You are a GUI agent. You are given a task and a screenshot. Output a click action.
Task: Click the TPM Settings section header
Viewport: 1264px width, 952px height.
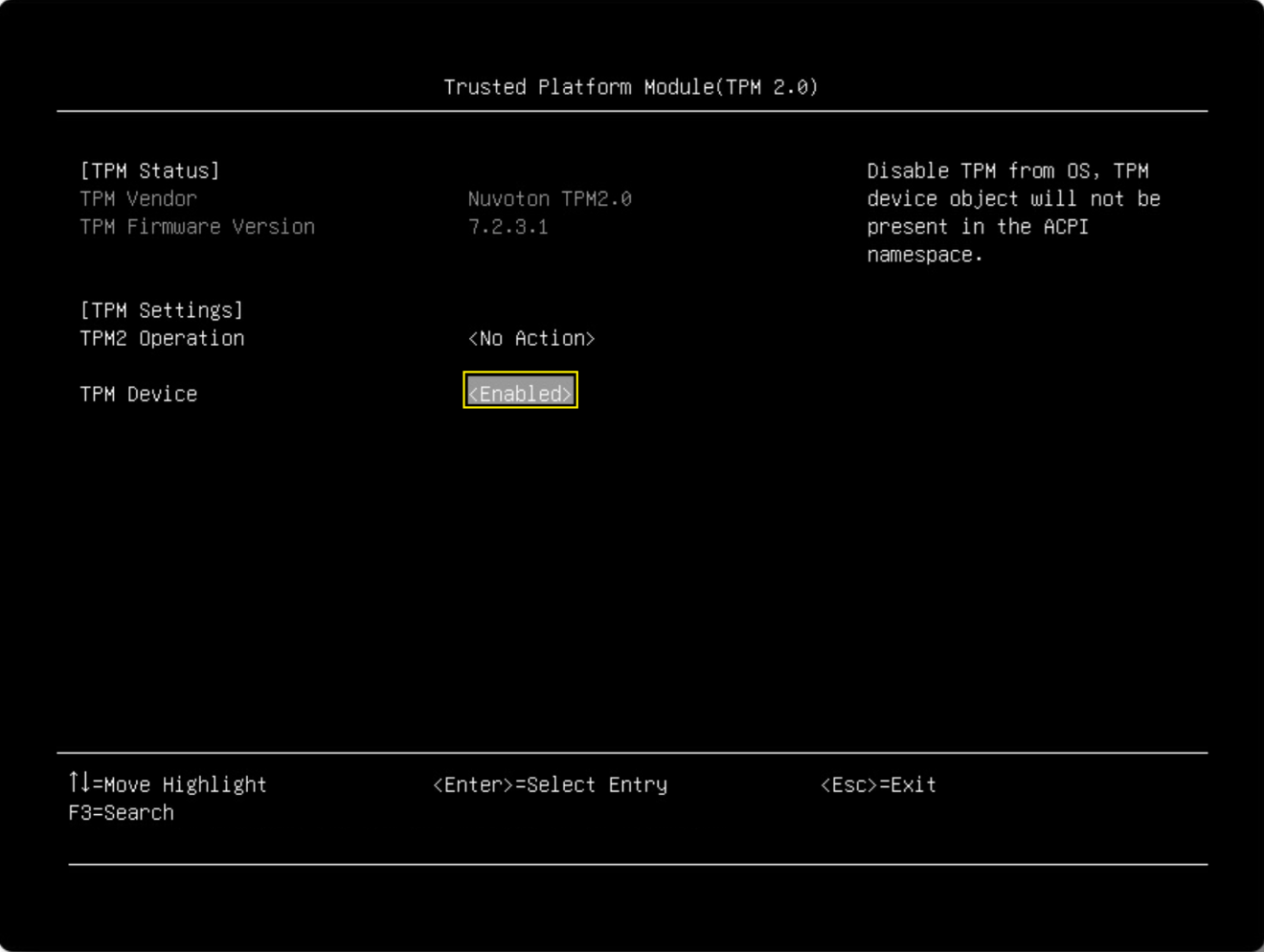point(162,310)
